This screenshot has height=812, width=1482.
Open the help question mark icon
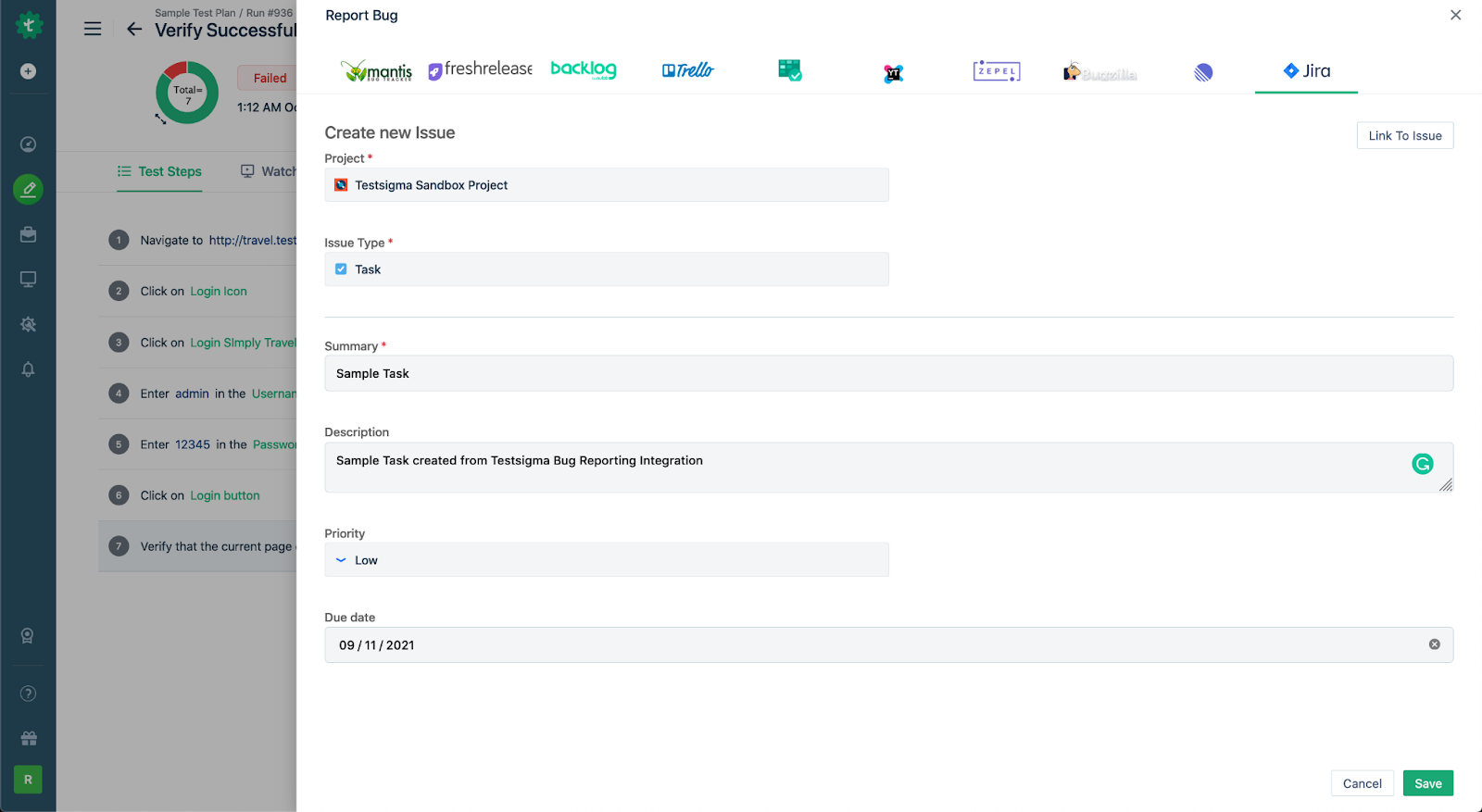(x=28, y=693)
